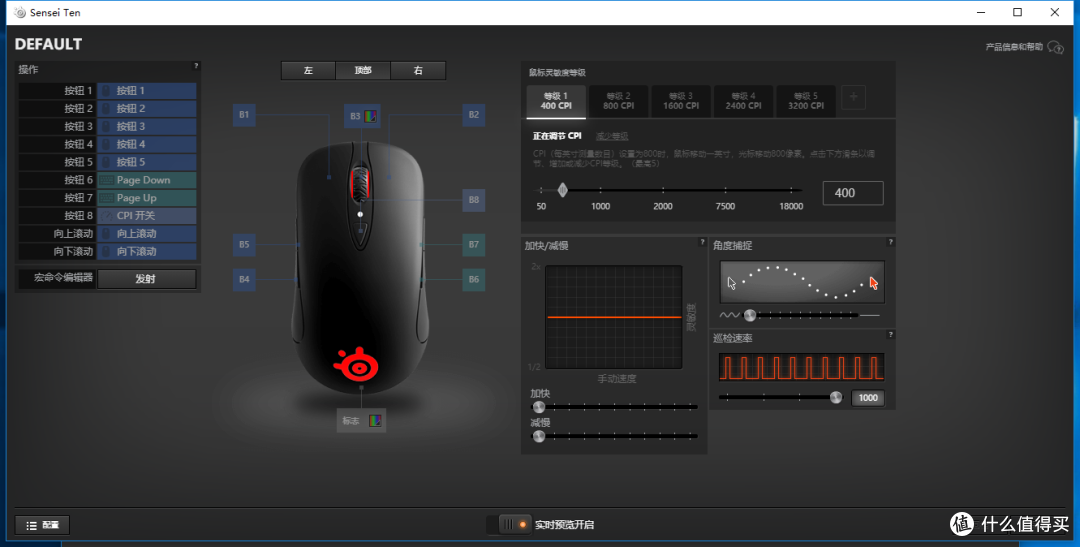Click the 产品信息和帮助 text link
Screen dimensions: 1080x547
pyautogui.click(x=1014, y=47)
